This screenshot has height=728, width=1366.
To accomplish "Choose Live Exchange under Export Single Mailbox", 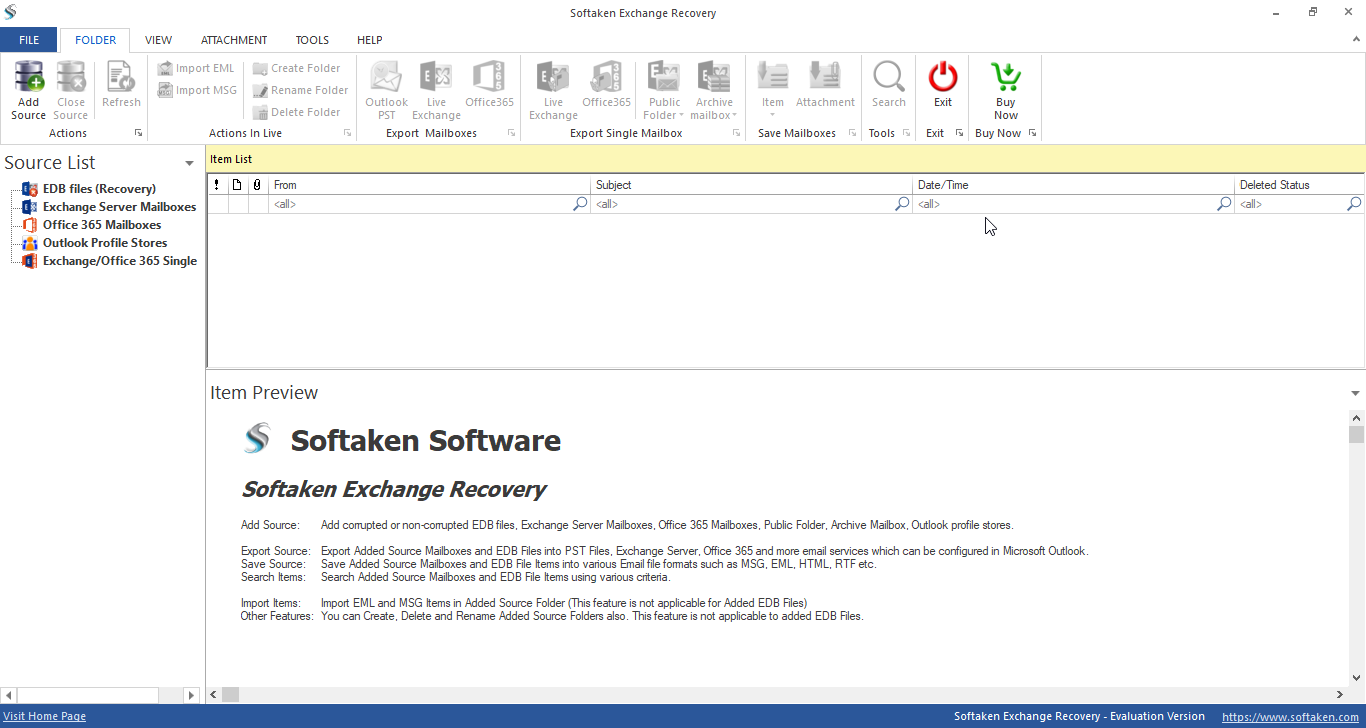I will click(553, 90).
